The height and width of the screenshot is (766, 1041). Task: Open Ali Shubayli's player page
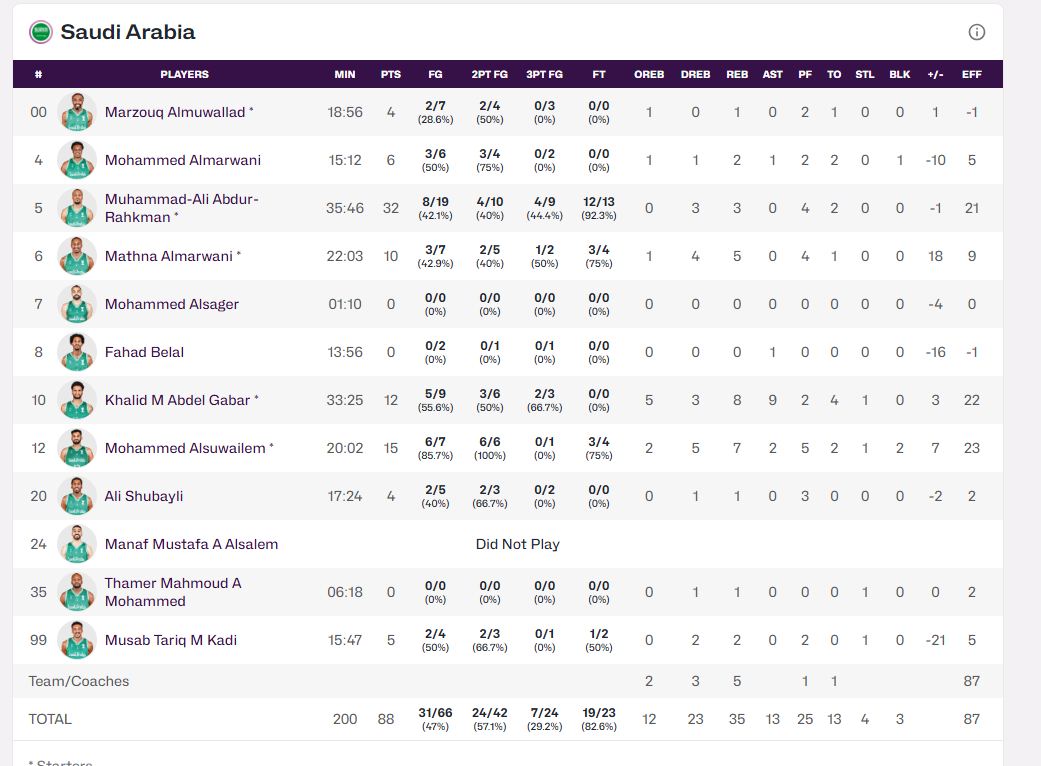click(144, 496)
